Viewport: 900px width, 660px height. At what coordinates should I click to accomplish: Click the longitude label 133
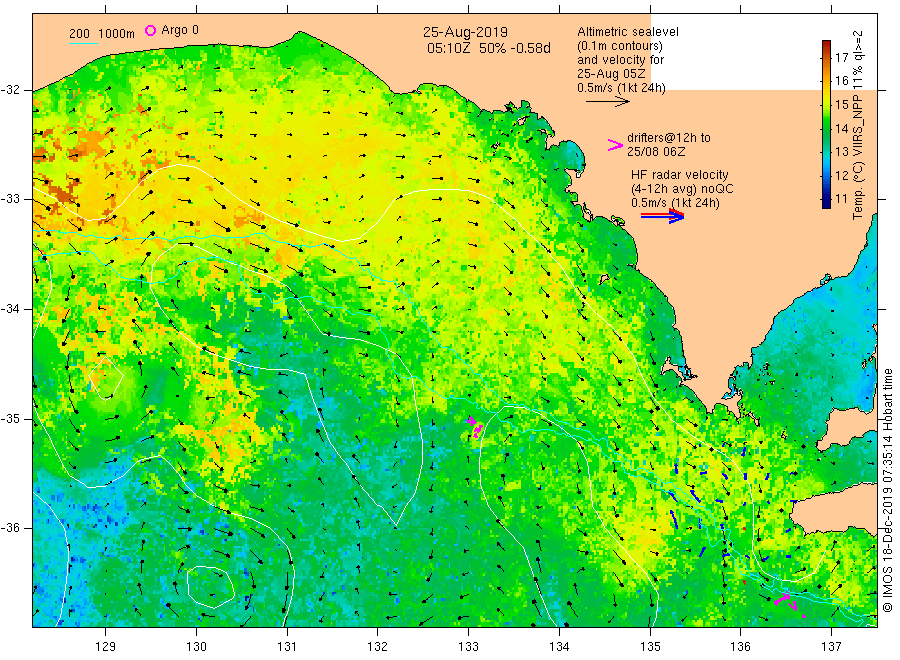pos(468,647)
